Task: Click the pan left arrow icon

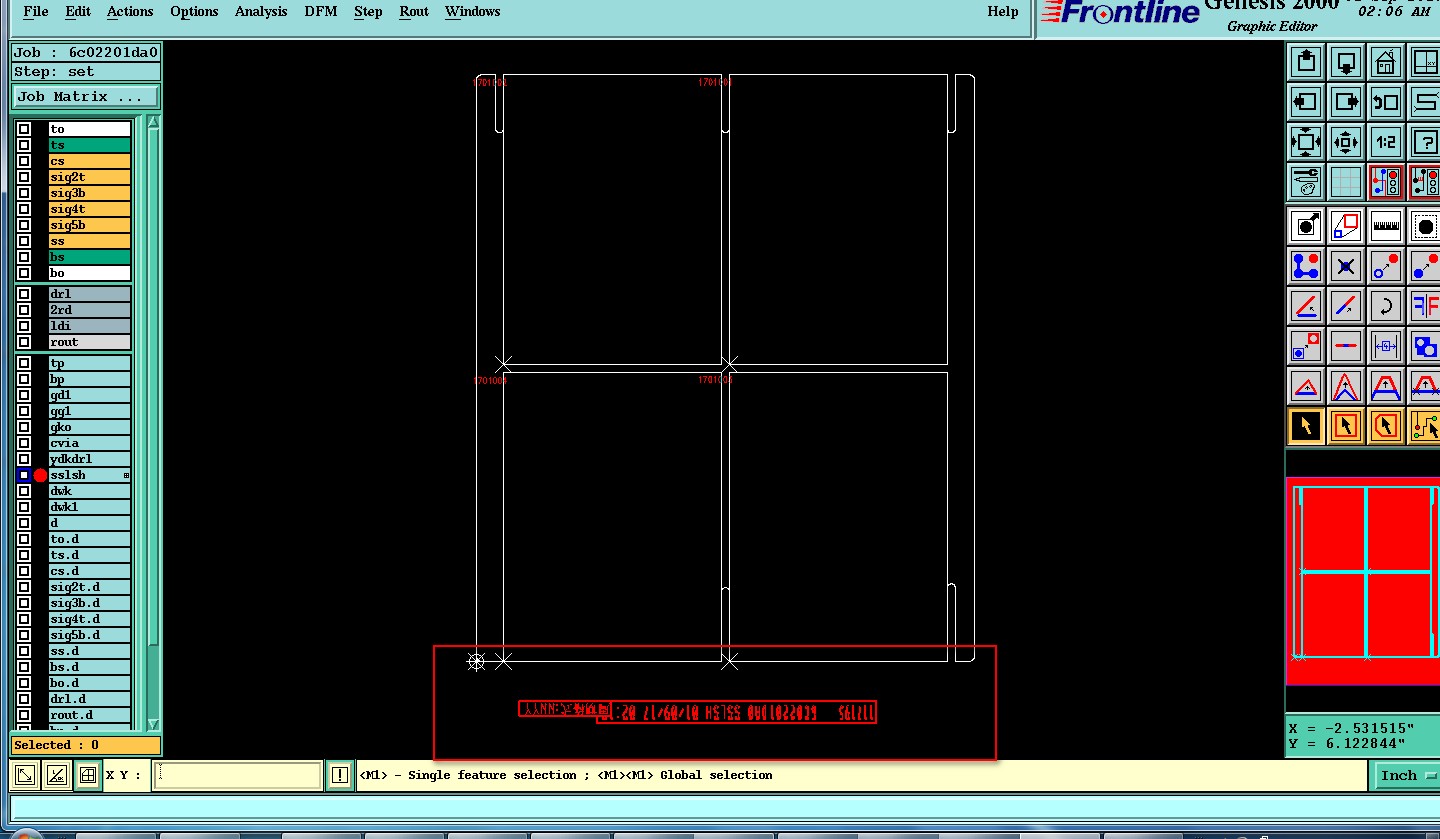Action: click(1305, 102)
